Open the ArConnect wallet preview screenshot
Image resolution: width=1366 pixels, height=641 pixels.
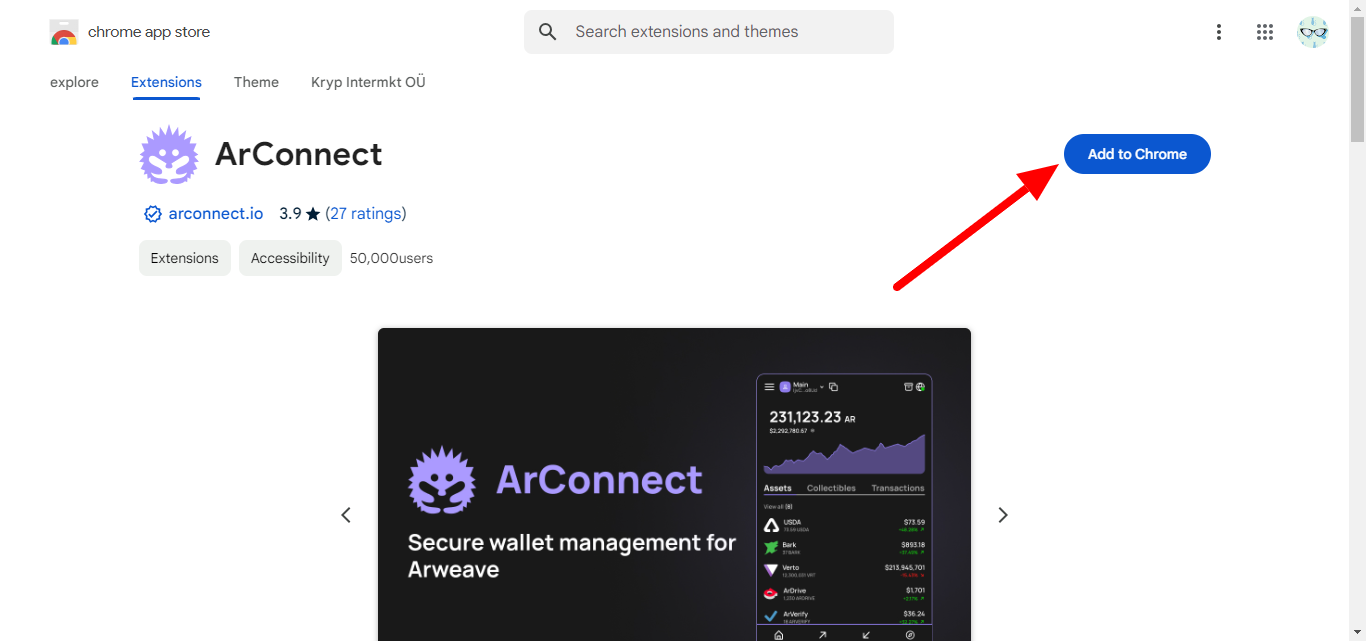674,485
